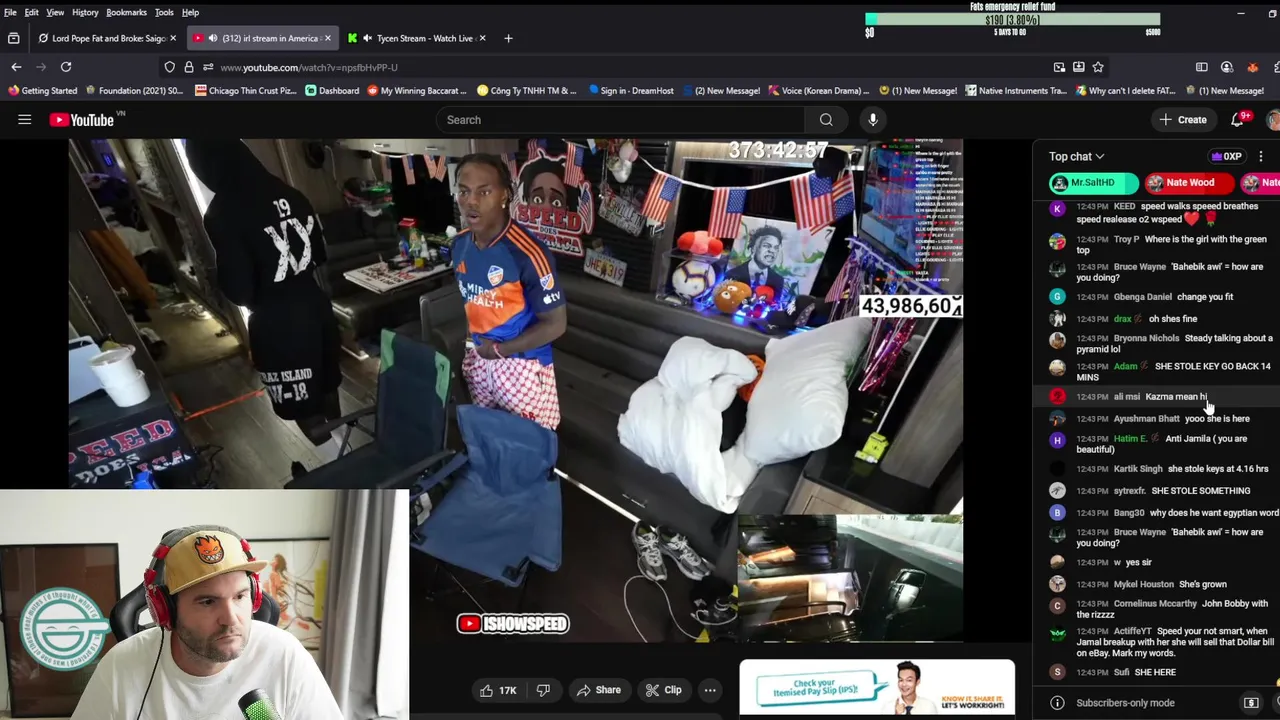Open site permissions icon in address bar
The image size is (1280, 720).
pyautogui.click(x=207, y=67)
